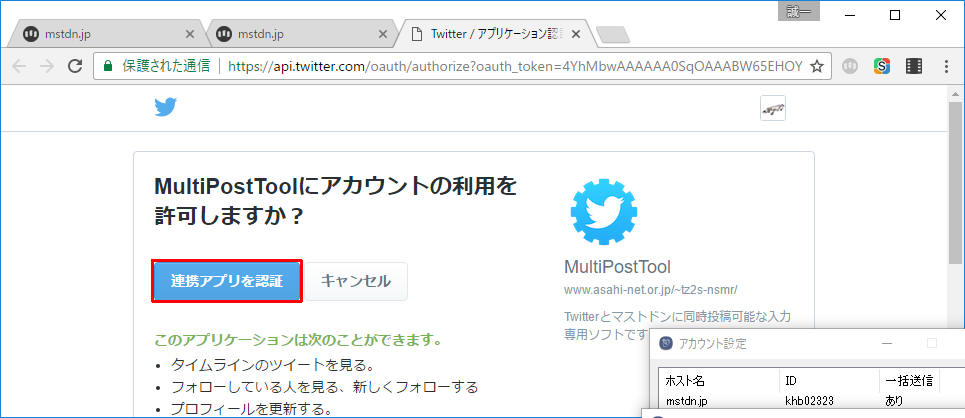The width and height of the screenshot is (965, 418).
Task: Maximize the Chrome browser window
Action: click(x=895, y=15)
